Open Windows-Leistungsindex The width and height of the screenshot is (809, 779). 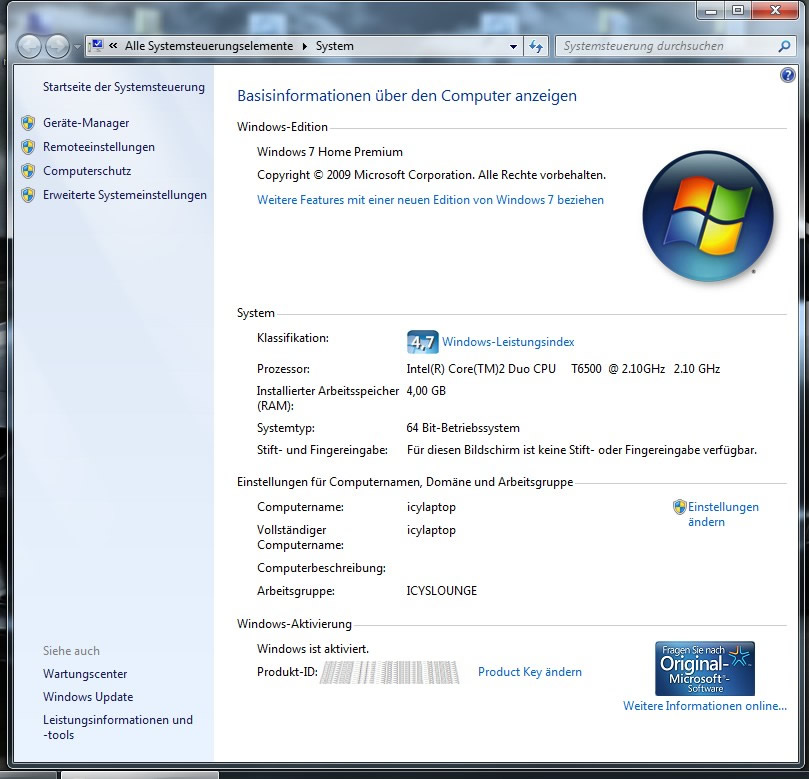508,342
